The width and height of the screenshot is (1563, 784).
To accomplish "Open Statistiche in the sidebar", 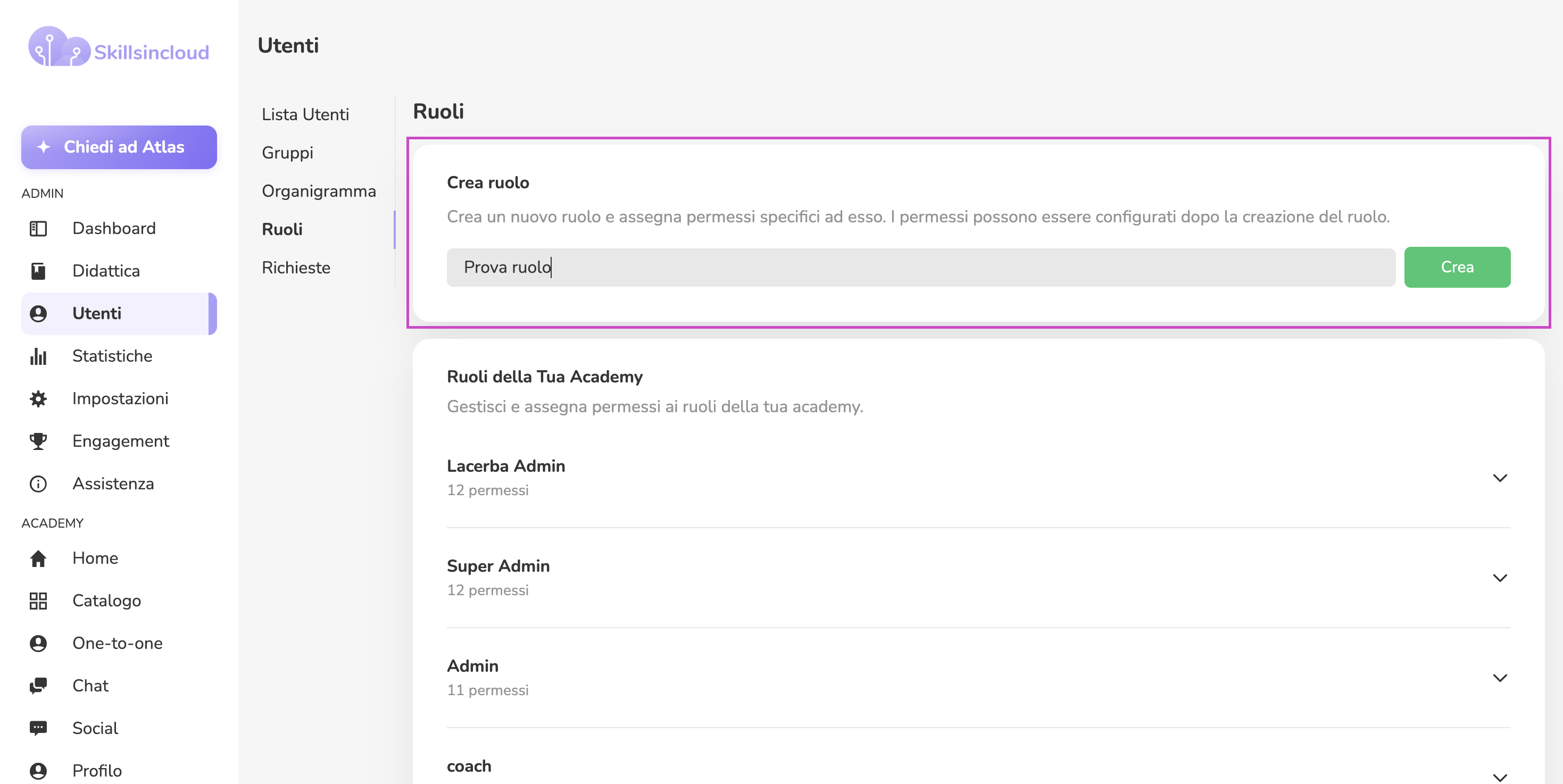I will [x=119, y=356].
